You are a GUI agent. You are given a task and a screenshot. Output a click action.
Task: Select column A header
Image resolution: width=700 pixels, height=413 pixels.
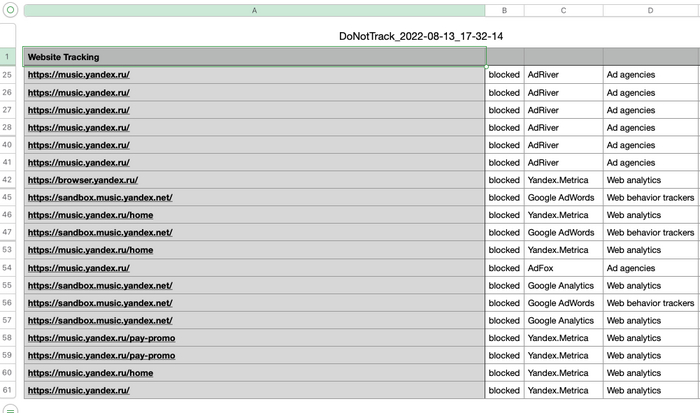coord(254,10)
